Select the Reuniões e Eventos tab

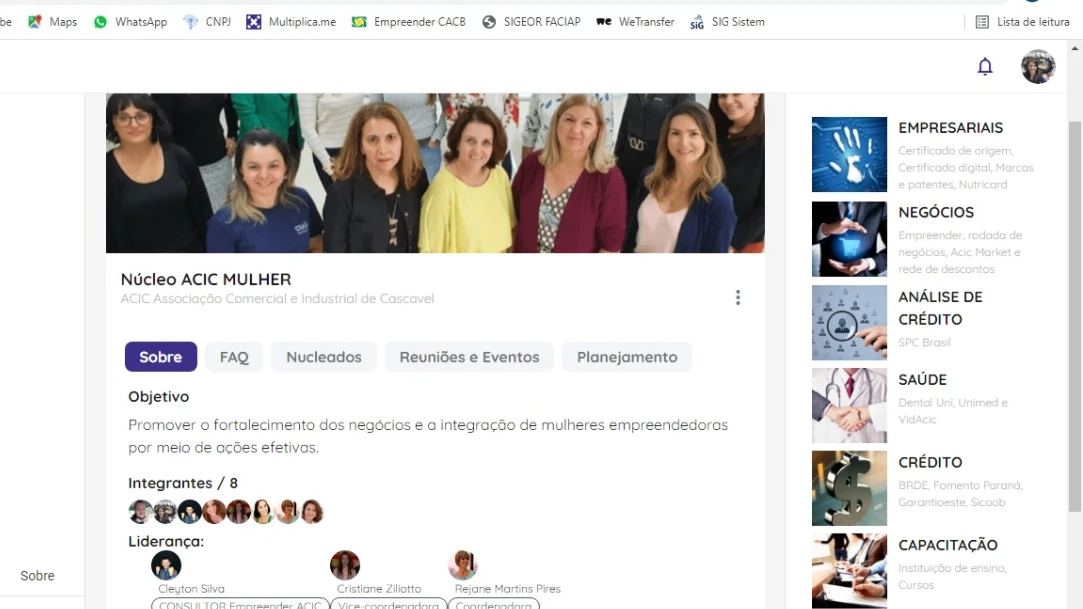click(469, 357)
